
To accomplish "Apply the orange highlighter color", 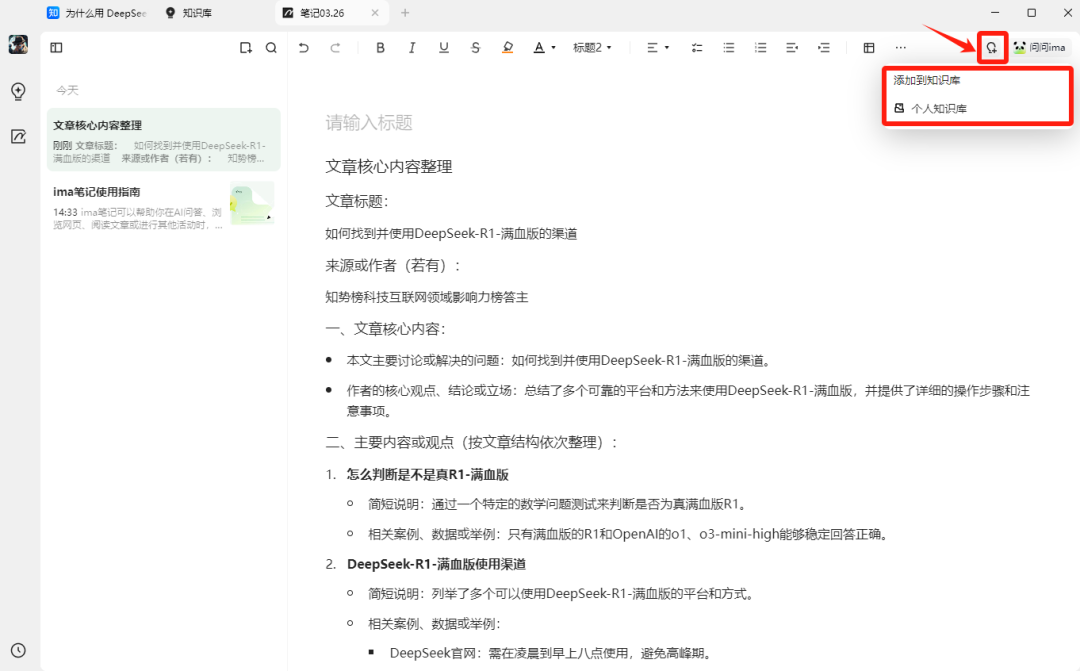I will 508,48.
